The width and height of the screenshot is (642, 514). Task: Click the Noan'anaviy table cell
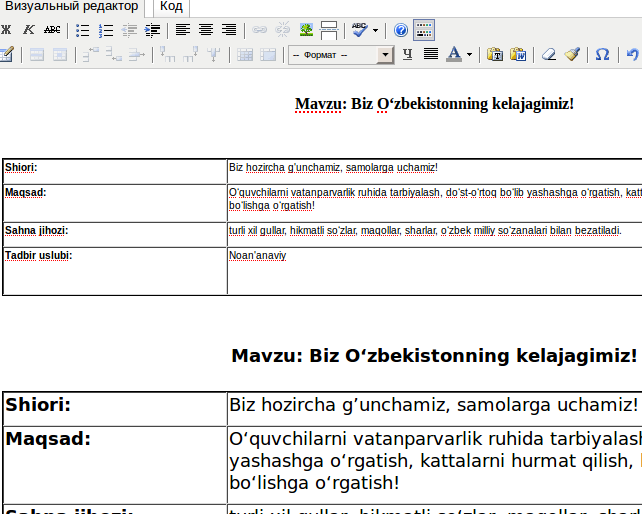[435, 271]
